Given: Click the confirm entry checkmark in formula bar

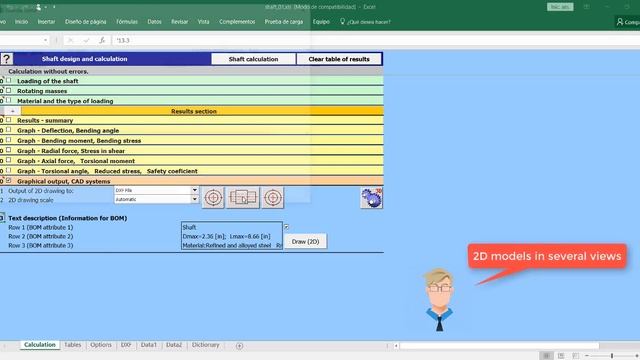Looking at the screenshot, I should click(86, 40).
